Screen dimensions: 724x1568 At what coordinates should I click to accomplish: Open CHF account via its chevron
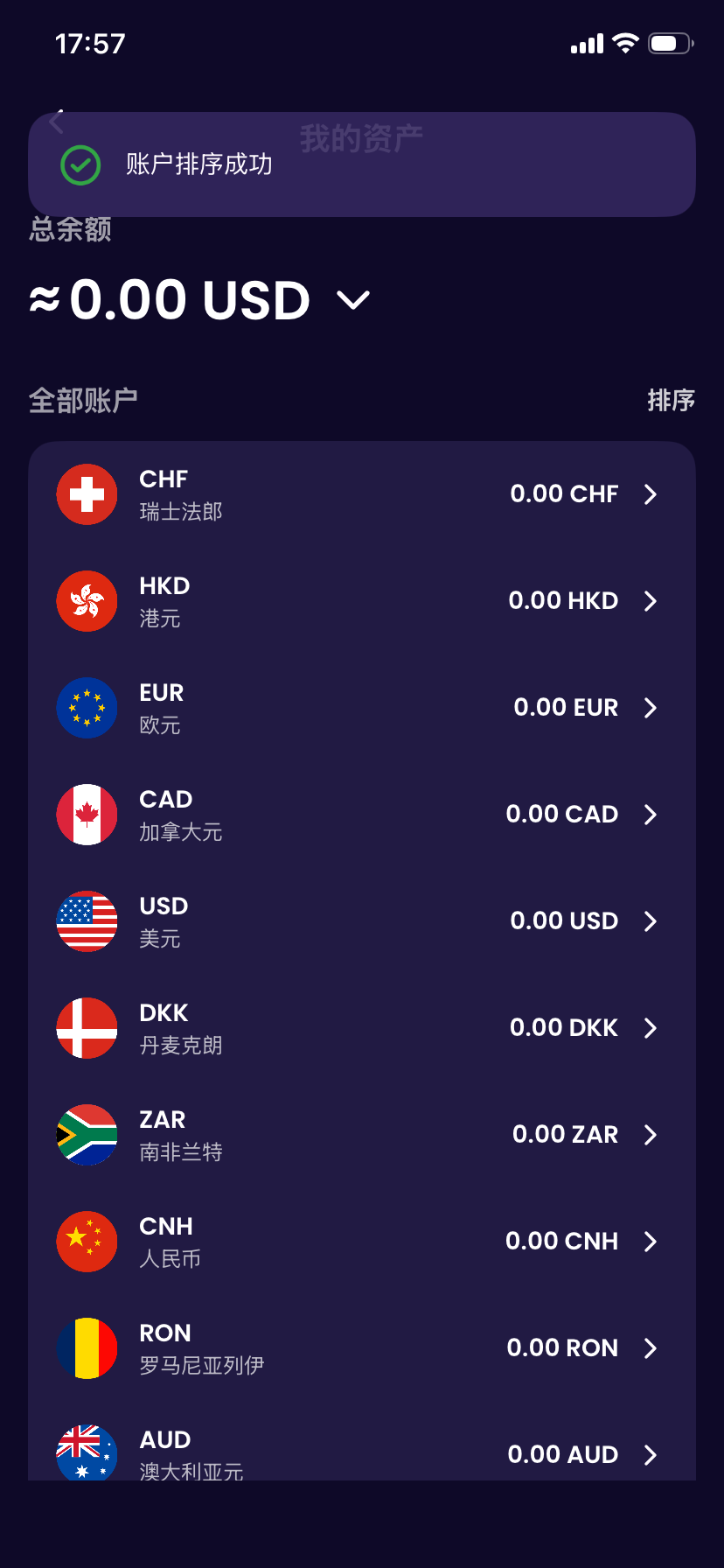click(x=650, y=494)
